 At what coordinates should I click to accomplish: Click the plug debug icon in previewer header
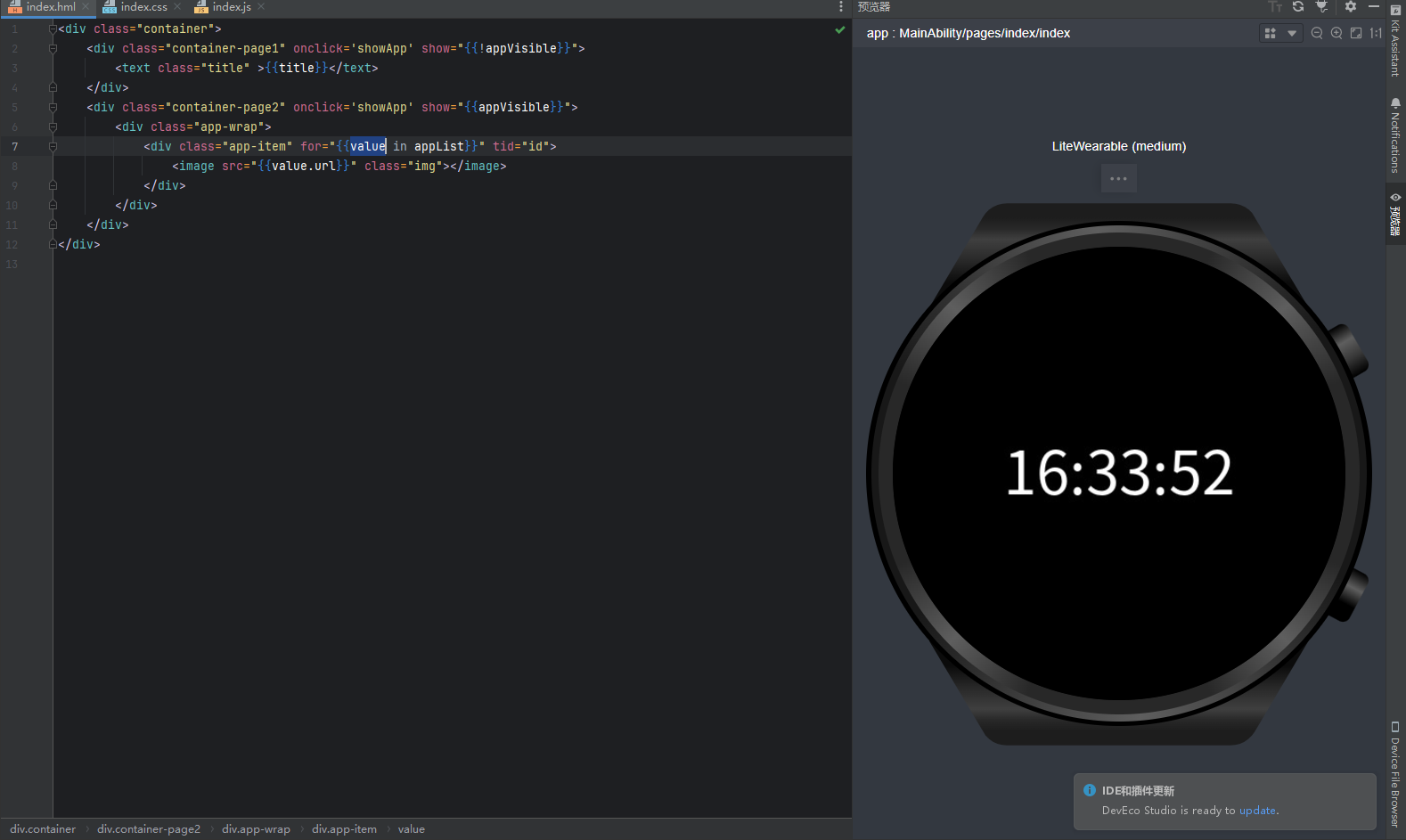[x=1322, y=6]
